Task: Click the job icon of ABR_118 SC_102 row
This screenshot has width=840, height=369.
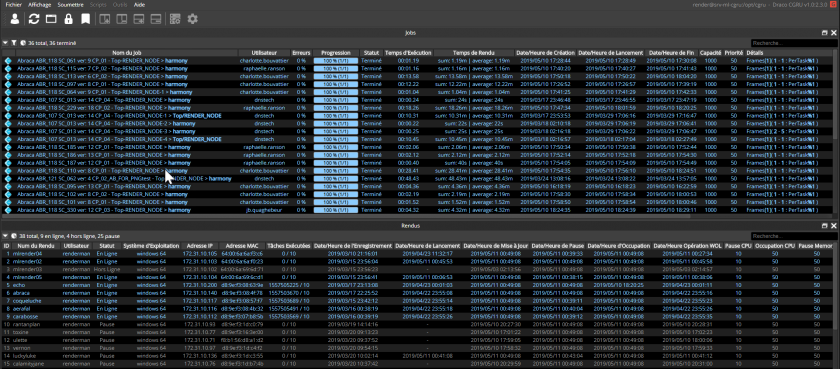Action: tap(8, 194)
